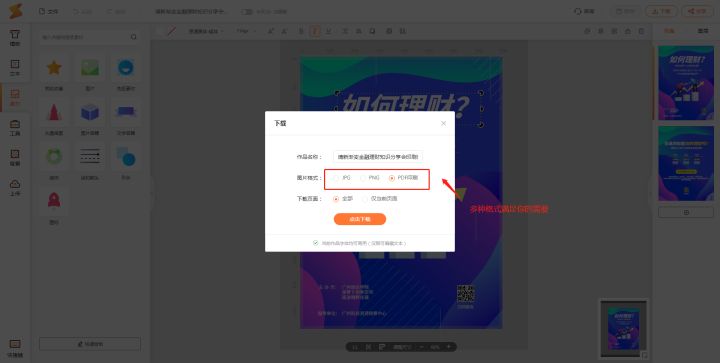Image resolution: width=720 pixels, height=363 pixels.
Task: Open the 文字 text sidebar panel
Action: pyautogui.click(x=15, y=67)
